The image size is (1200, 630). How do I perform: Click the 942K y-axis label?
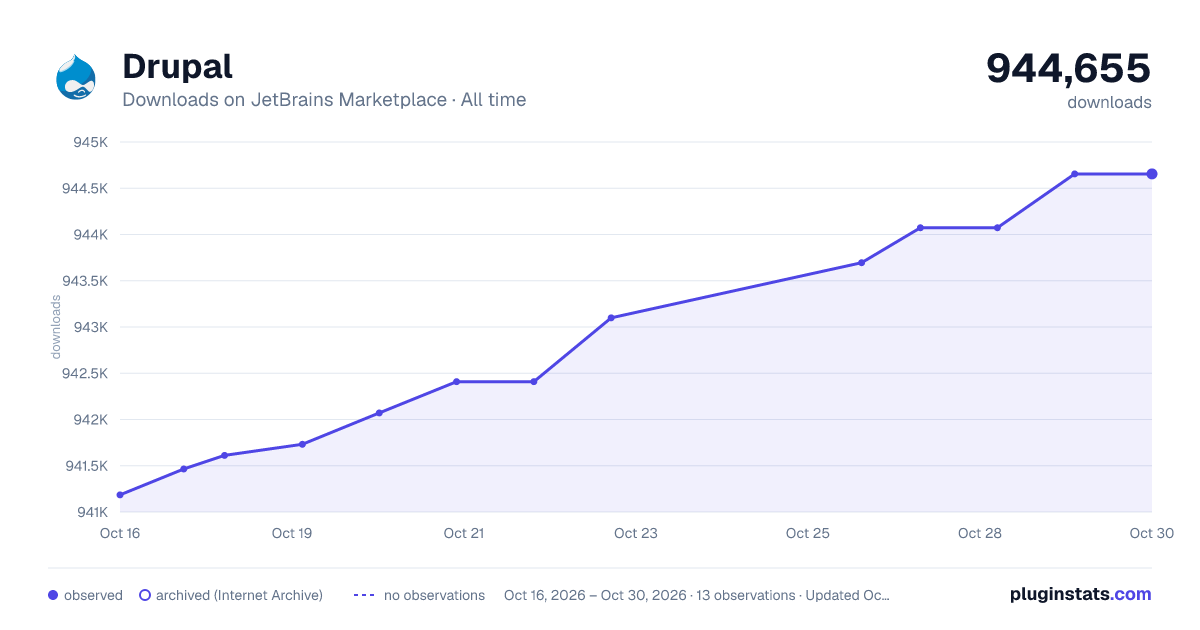point(90,419)
